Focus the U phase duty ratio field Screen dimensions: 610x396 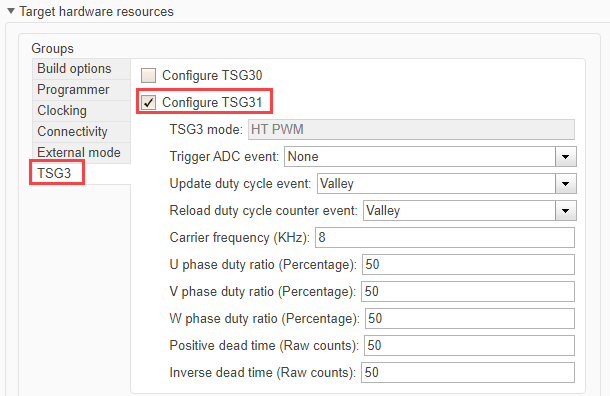tap(468, 265)
